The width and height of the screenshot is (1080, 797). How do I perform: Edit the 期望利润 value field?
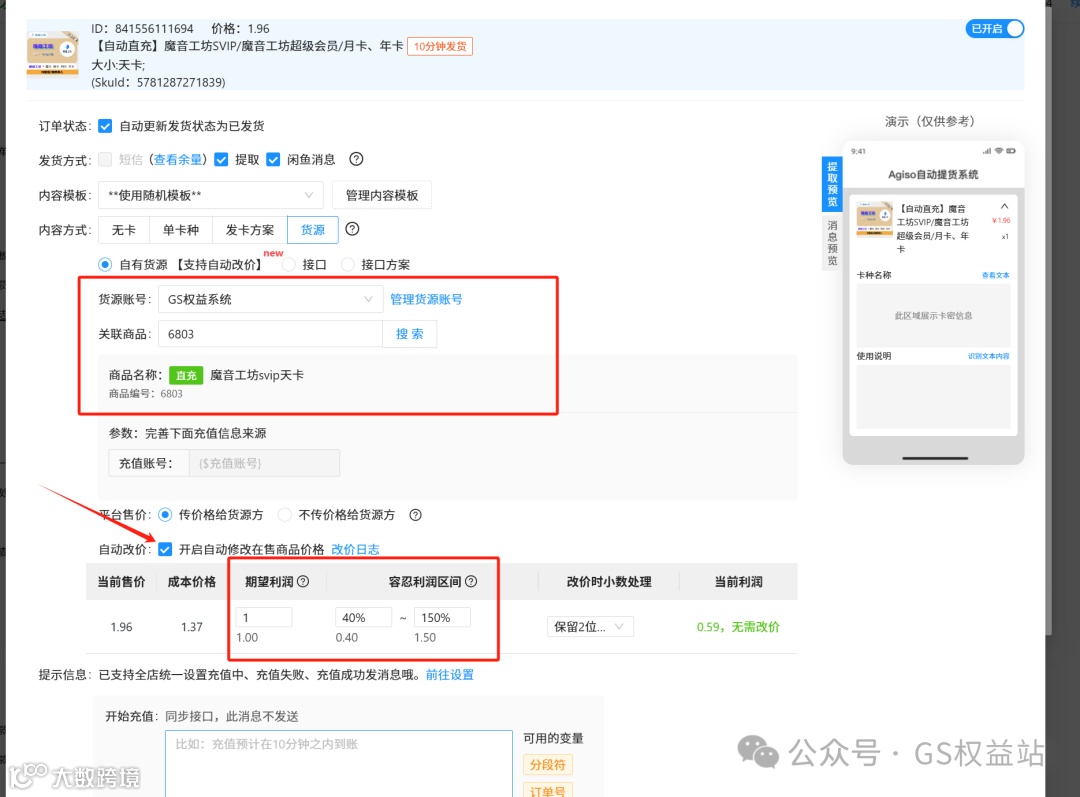264,617
